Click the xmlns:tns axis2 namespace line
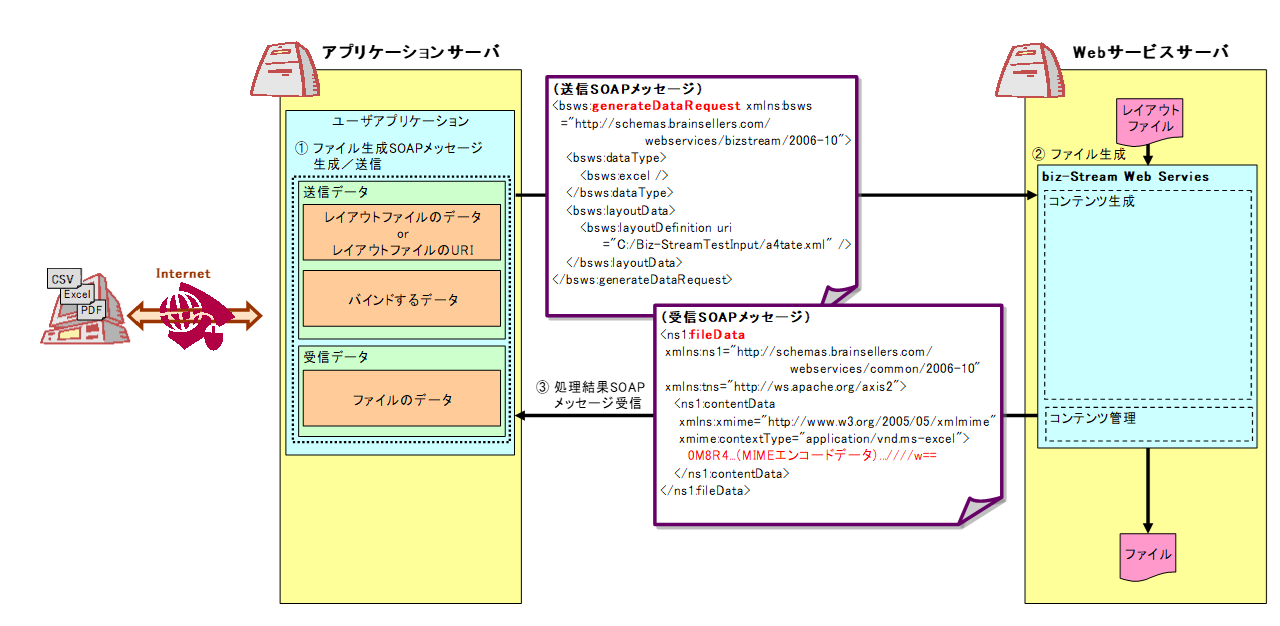This screenshot has height=626, width=1280. point(786,386)
